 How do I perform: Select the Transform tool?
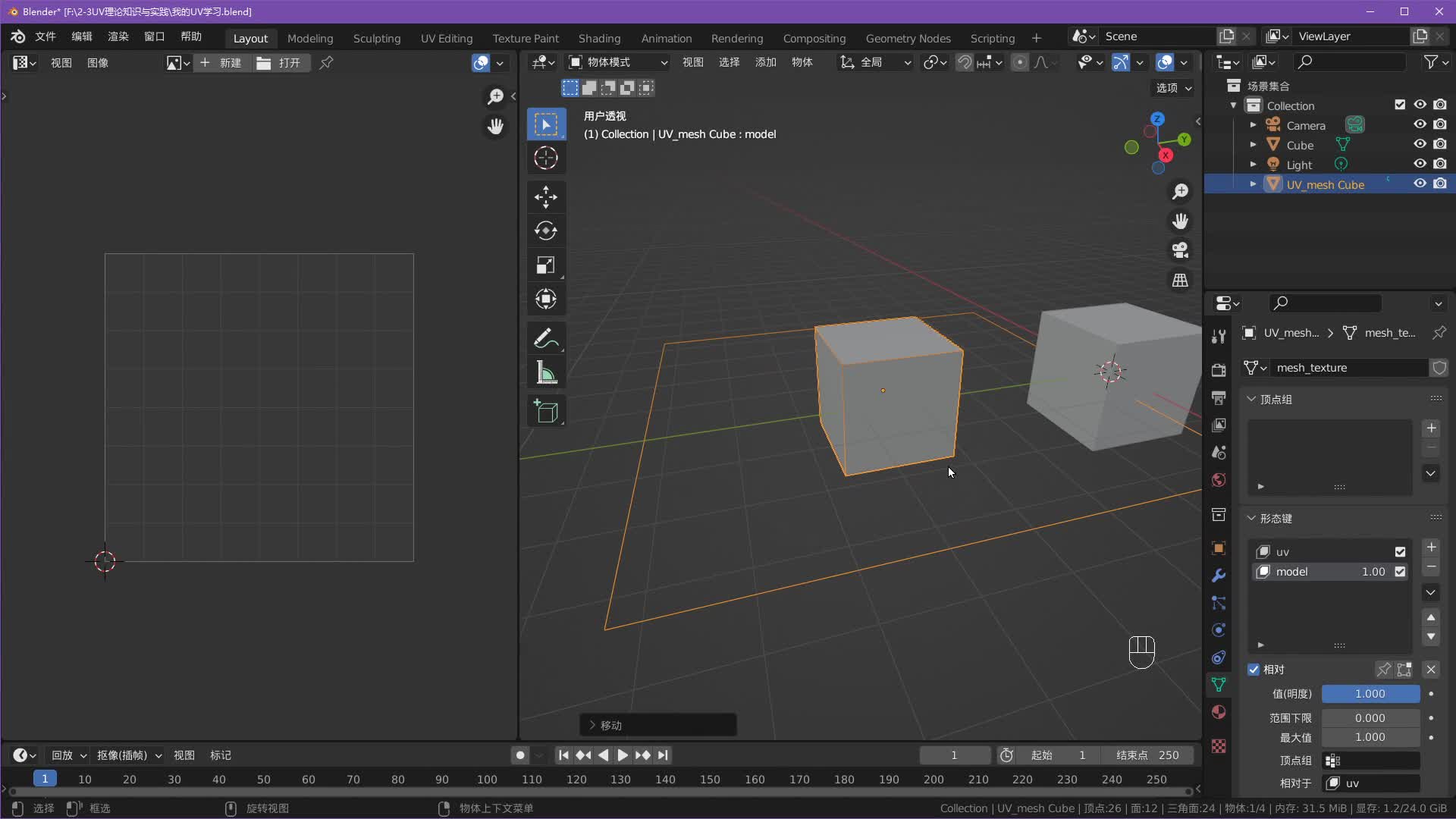pos(546,300)
